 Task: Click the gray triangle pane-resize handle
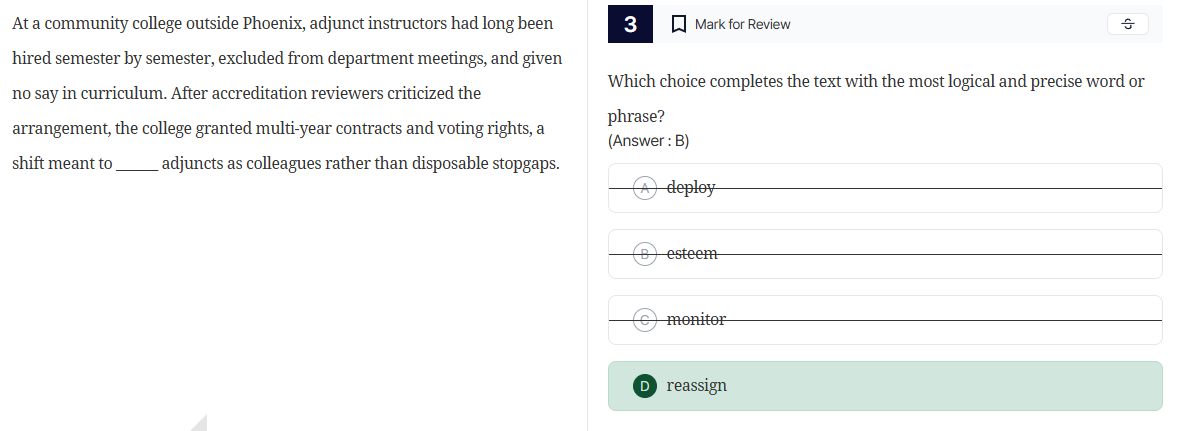point(199,423)
